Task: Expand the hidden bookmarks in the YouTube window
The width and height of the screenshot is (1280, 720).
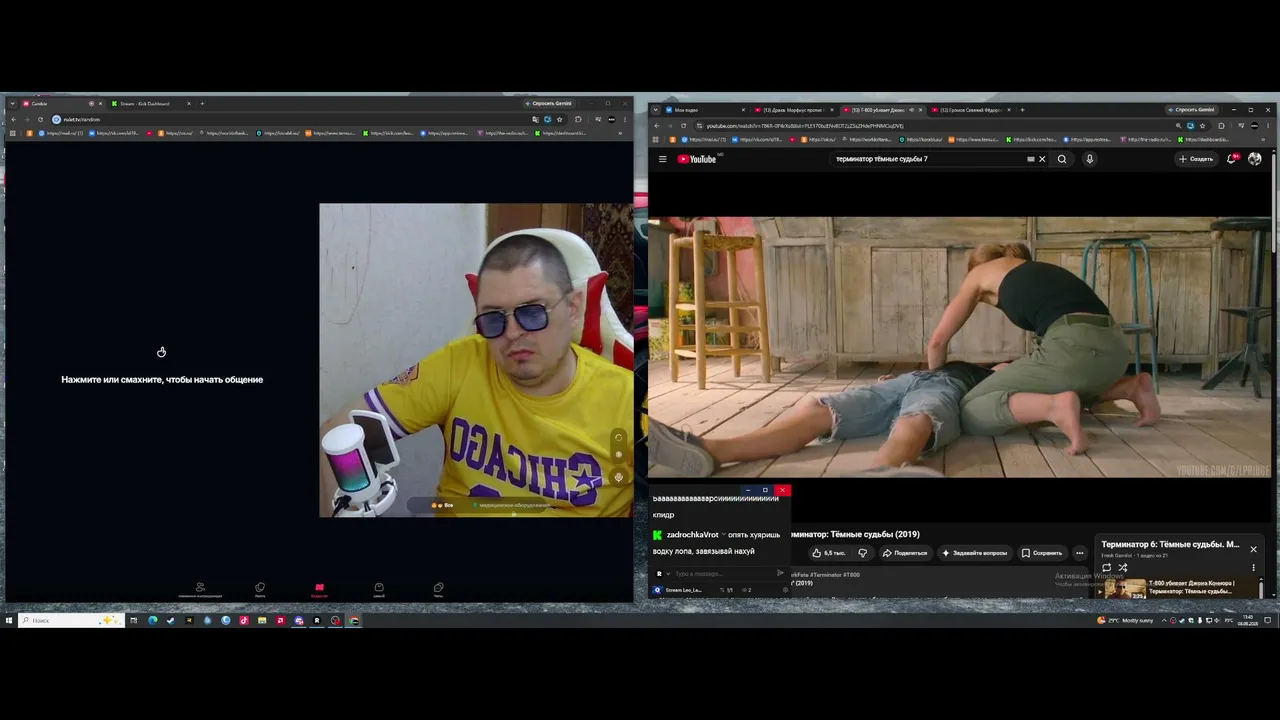Action: point(1264,140)
